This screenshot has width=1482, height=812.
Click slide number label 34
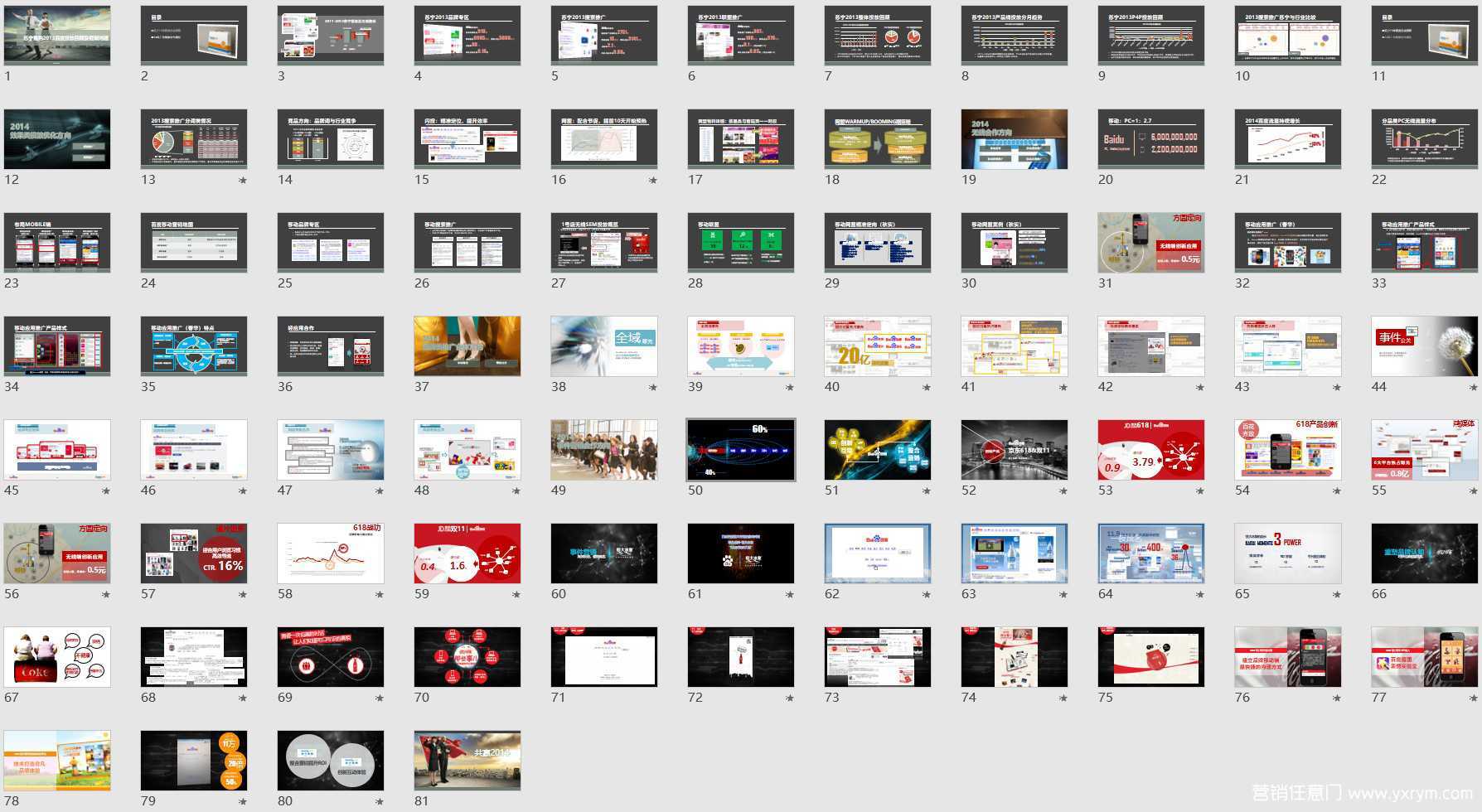coord(12,387)
